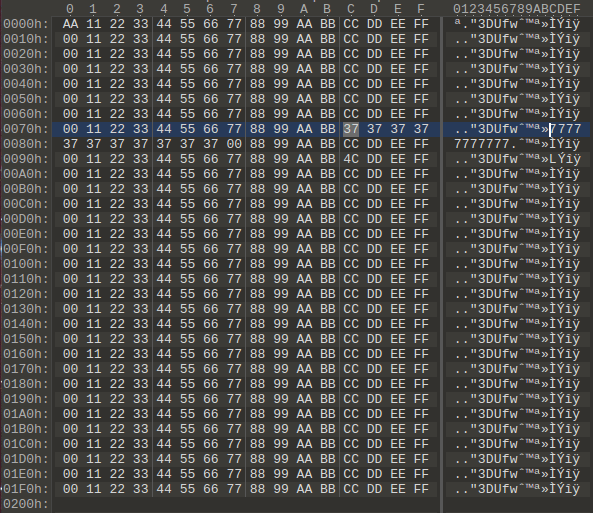Click the ASCII column header 0123456789ABCDEF
593x513 pixels.
pyautogui.click(x=517, y=9)
